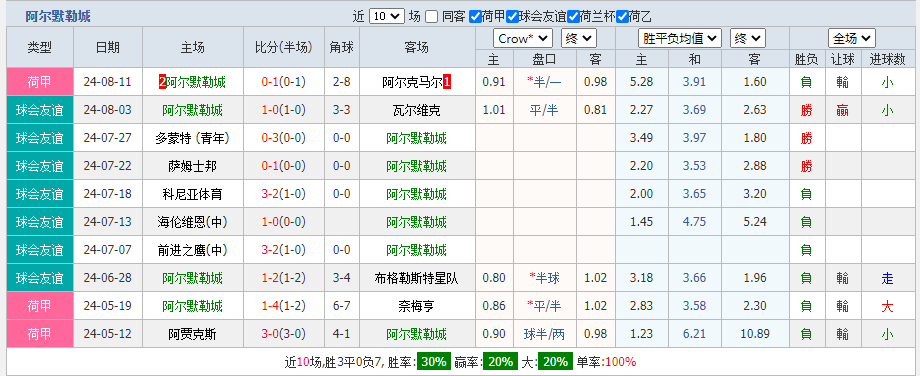The image size is (920, 376).
Task: Click home team 萨姆士邦
Action: coord(192,166)
